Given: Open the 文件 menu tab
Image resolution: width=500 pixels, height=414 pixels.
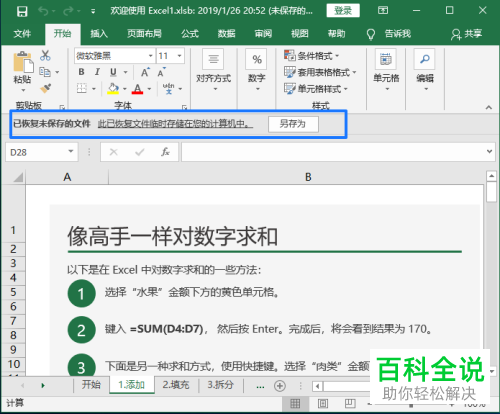Looking at the screenshot, I should (22, 34).
